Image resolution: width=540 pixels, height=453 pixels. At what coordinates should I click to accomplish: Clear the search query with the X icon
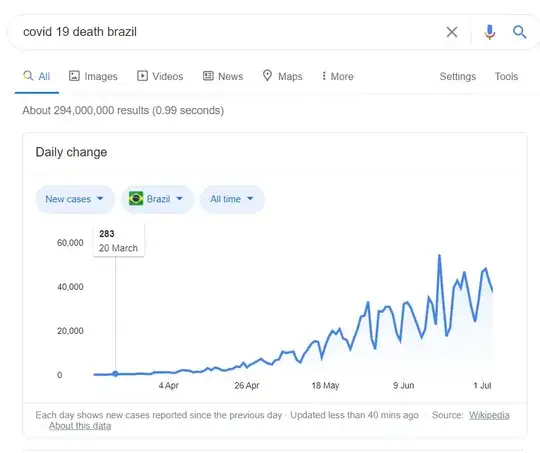tap(452, 32)
